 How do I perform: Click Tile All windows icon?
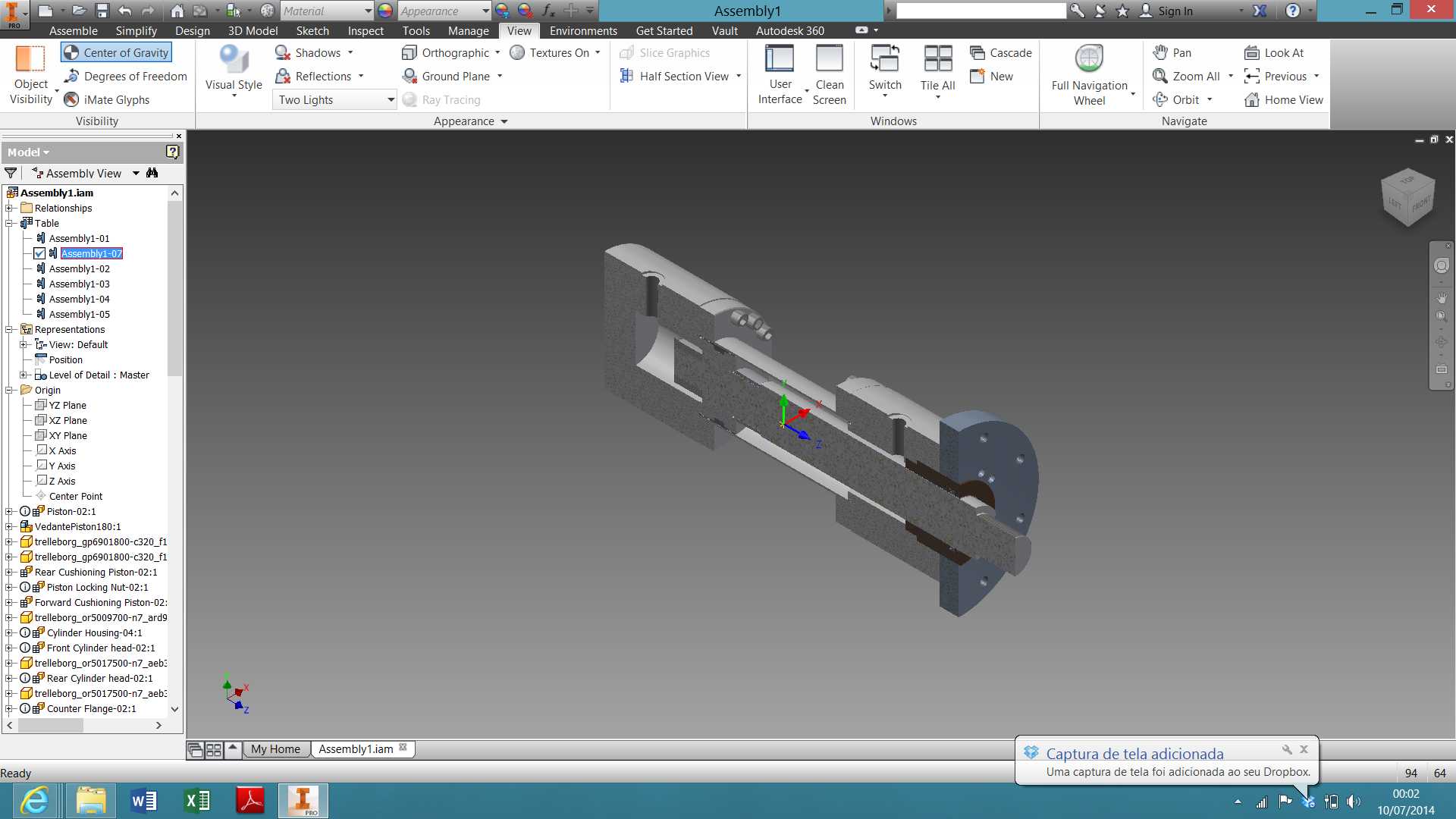938,58
